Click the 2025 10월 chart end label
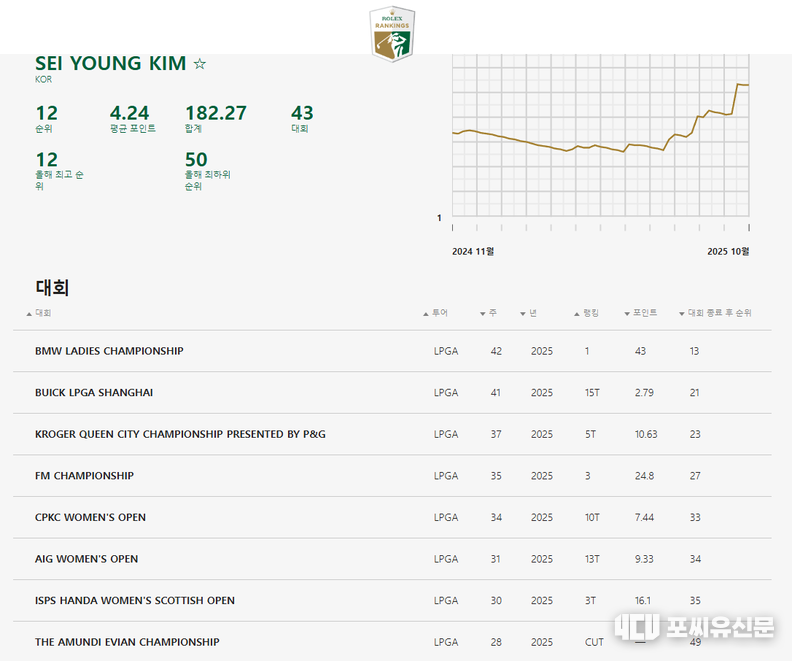The image size is (792, 661). tap(728, 252)
